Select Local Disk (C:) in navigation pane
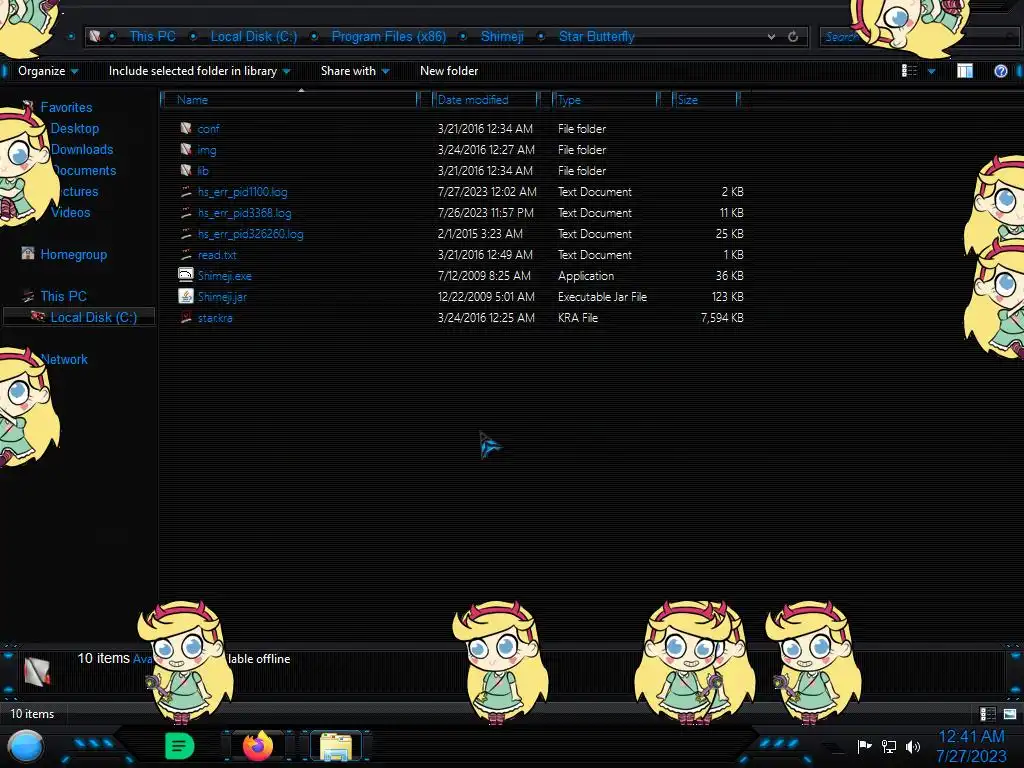Image resolution: width=1024 pixels, height=768 pixels. pyautogui.click(x=93, y=317)
